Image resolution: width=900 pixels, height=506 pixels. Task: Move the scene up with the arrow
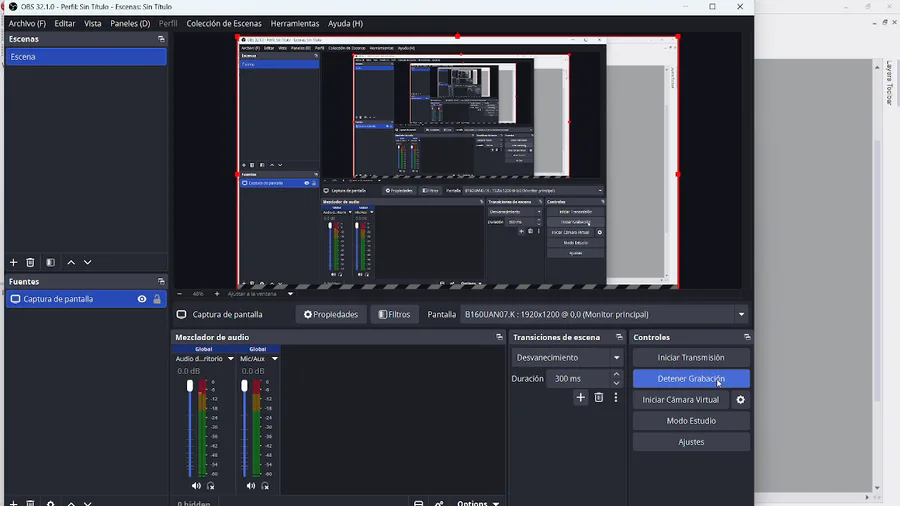[71, 262]
